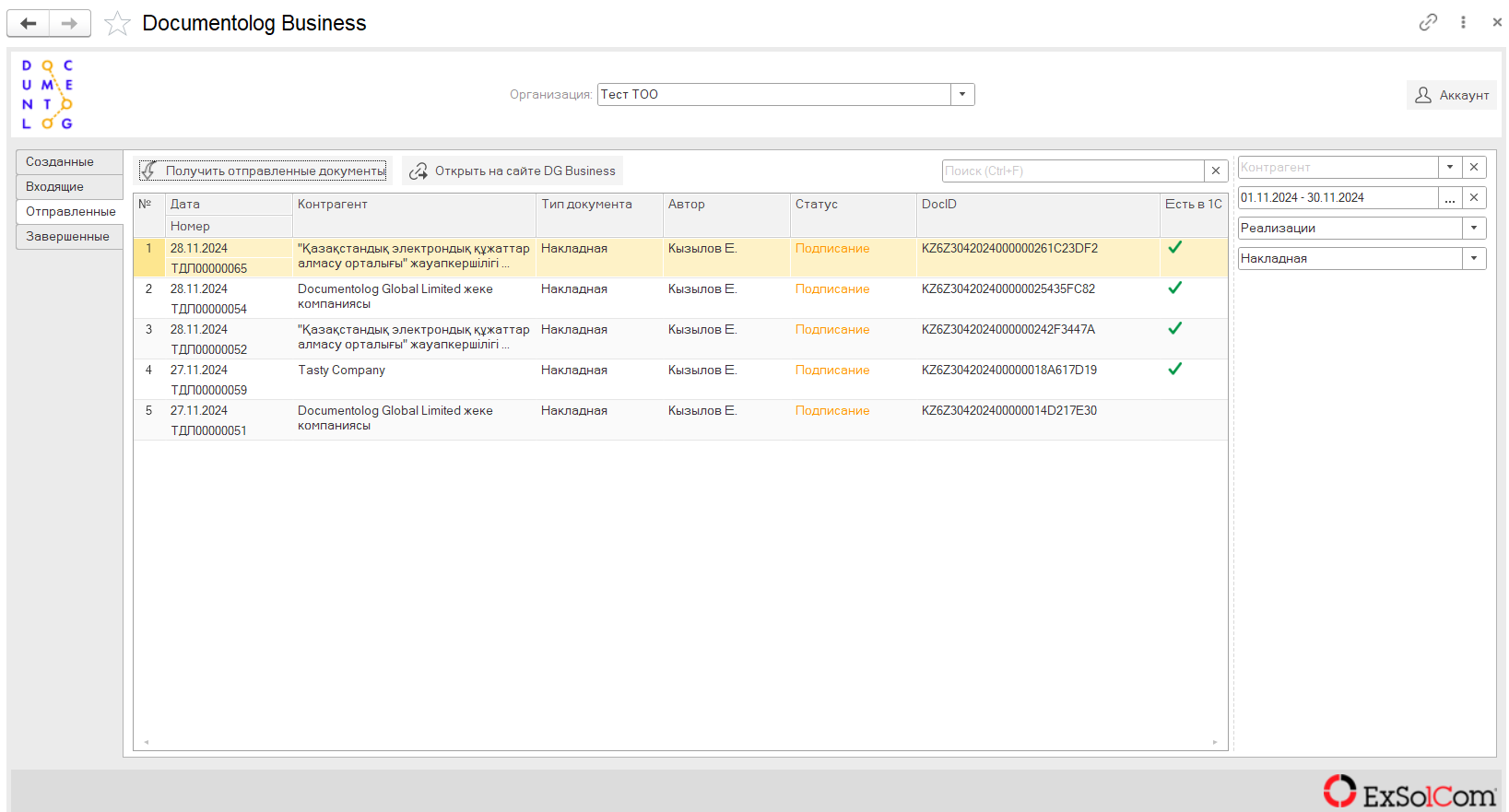The width and height of the screenshot is (1509, 812).
Task: Click DocID KZ6Z3042024000000261C23DF2
Action: tap(1009, 248)
